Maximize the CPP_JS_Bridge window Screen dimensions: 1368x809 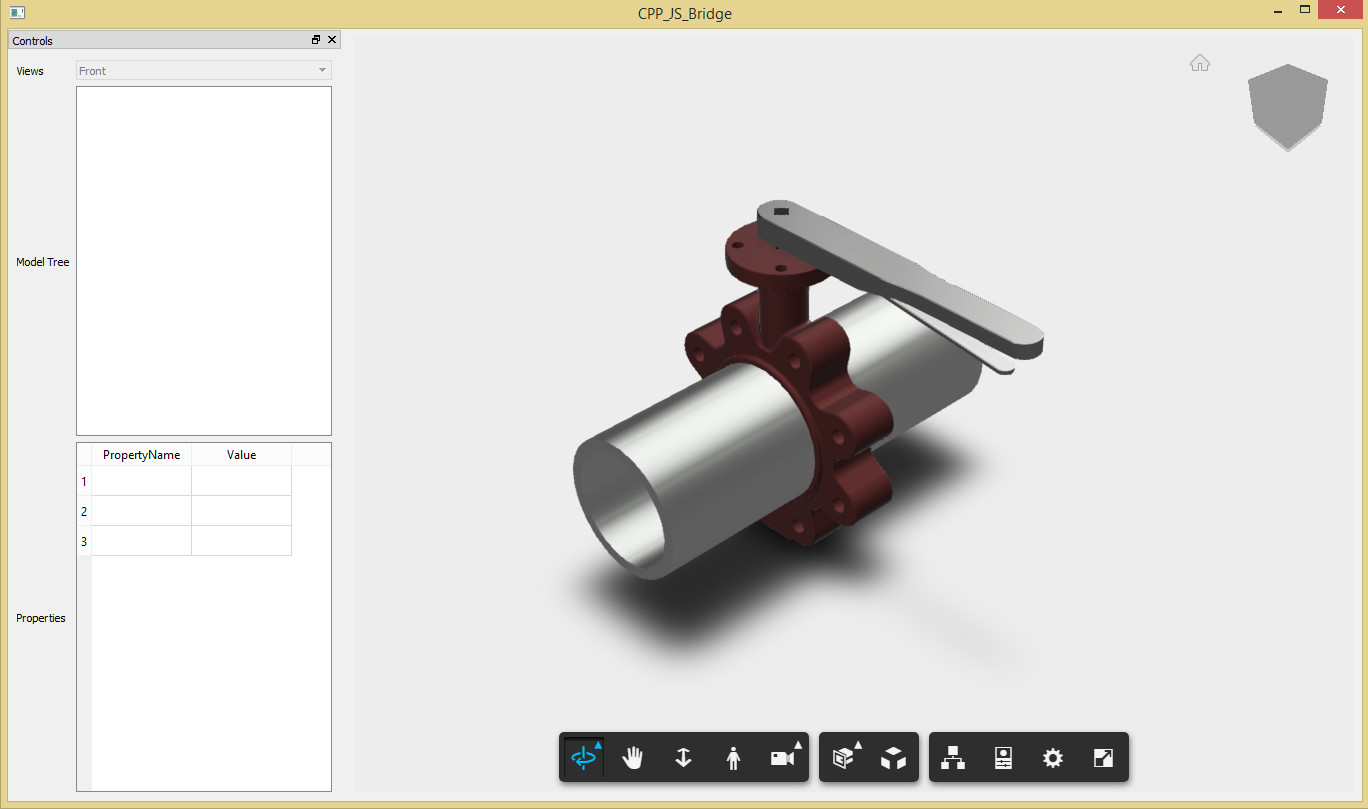[1305, 10]
